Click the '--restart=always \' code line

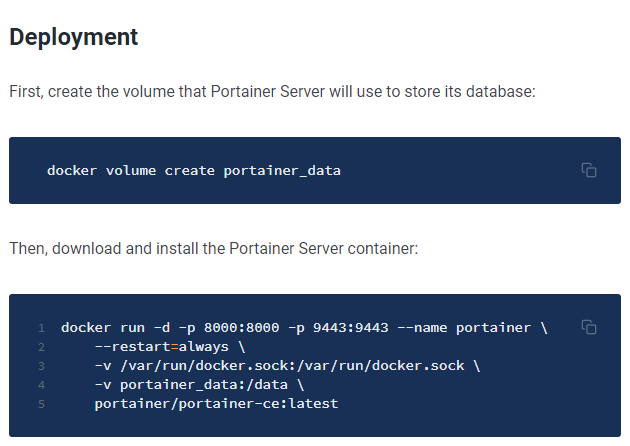pyautogui.click(x=170, y=346)
